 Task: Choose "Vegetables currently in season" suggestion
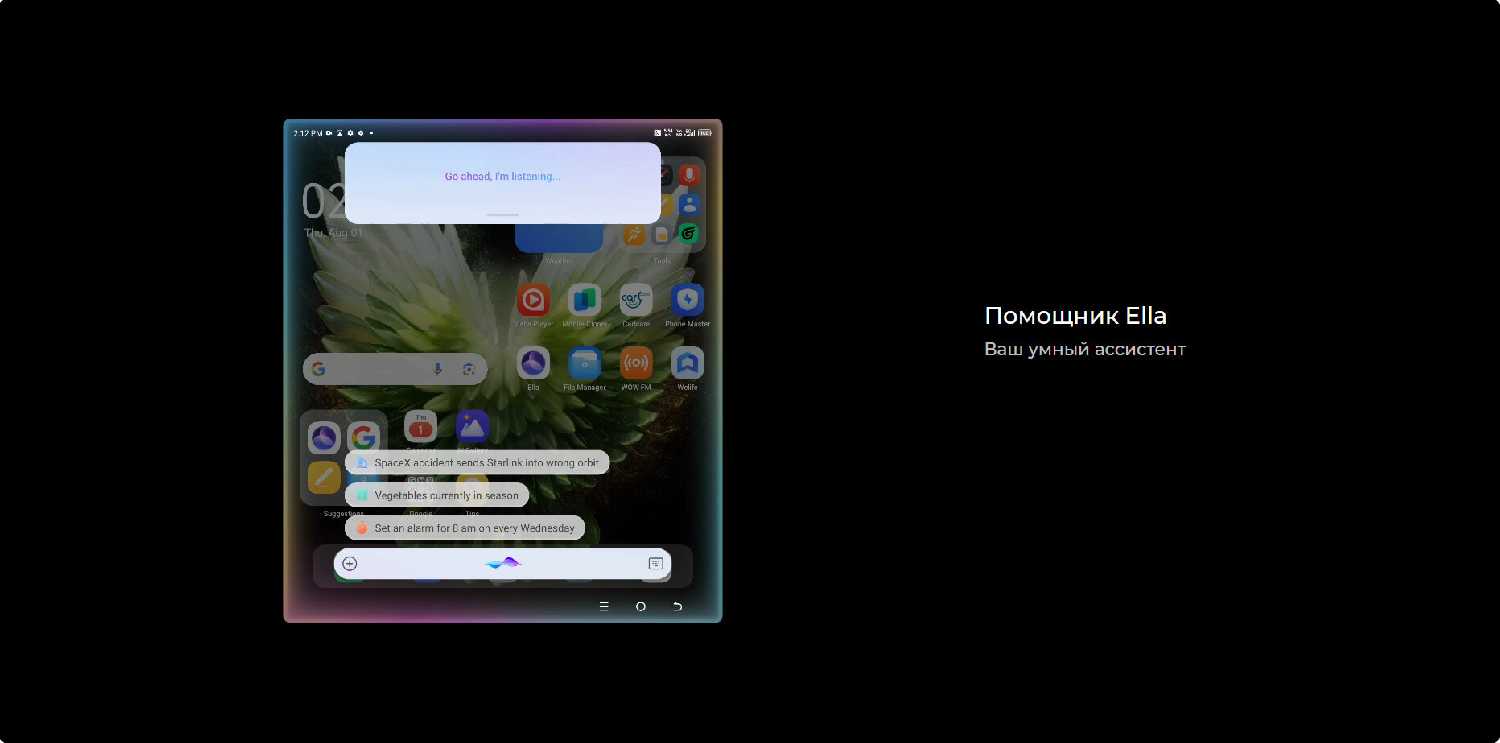coord(437,495)
